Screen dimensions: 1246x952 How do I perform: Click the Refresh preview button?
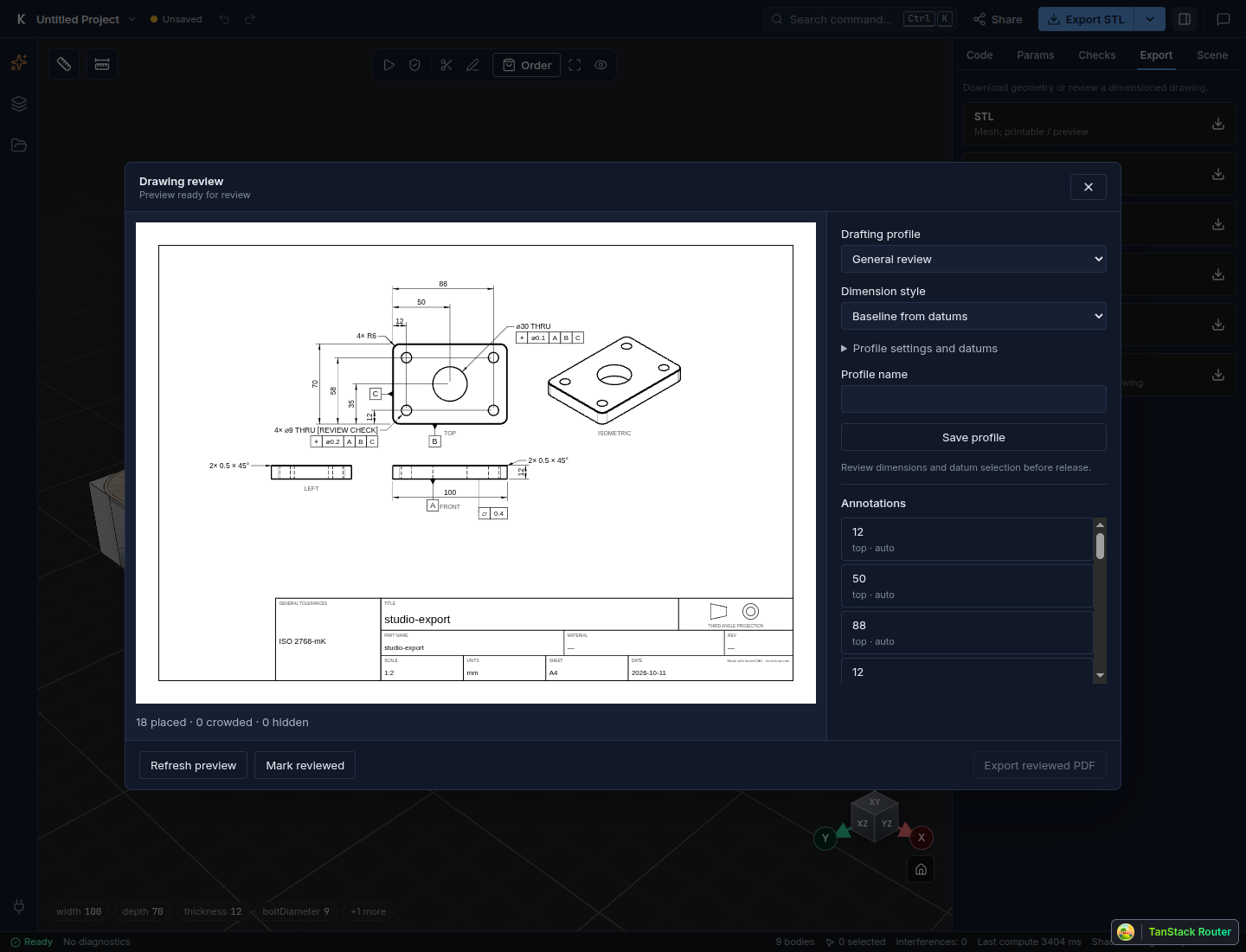(193, 765)
